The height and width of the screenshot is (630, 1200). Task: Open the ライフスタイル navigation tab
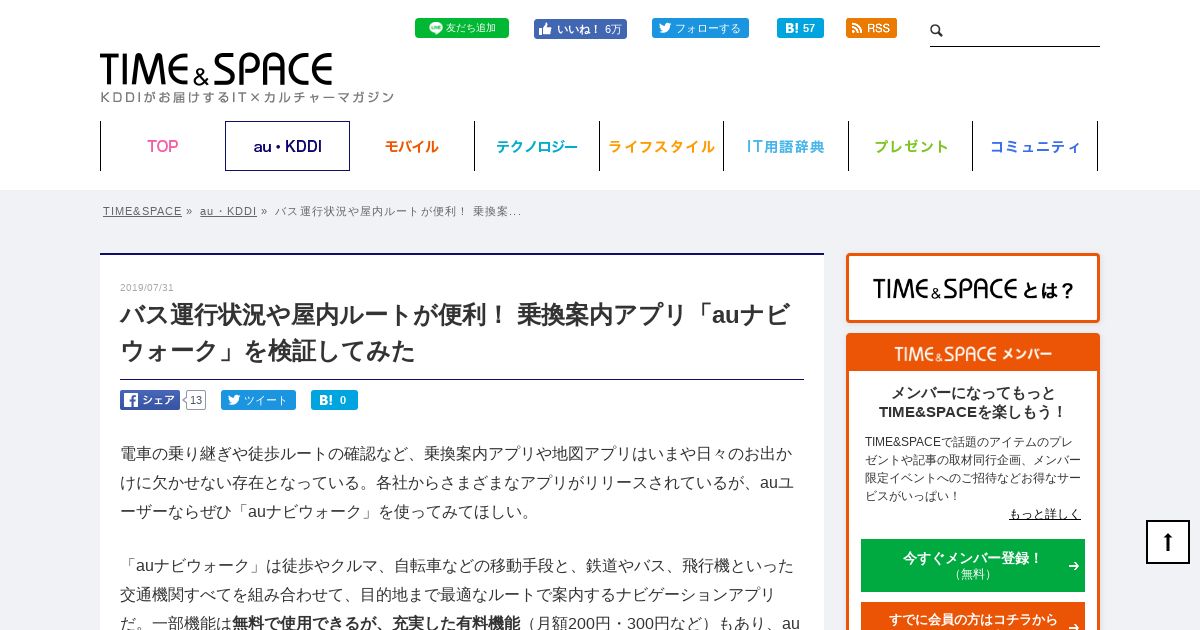pos(661,146)
